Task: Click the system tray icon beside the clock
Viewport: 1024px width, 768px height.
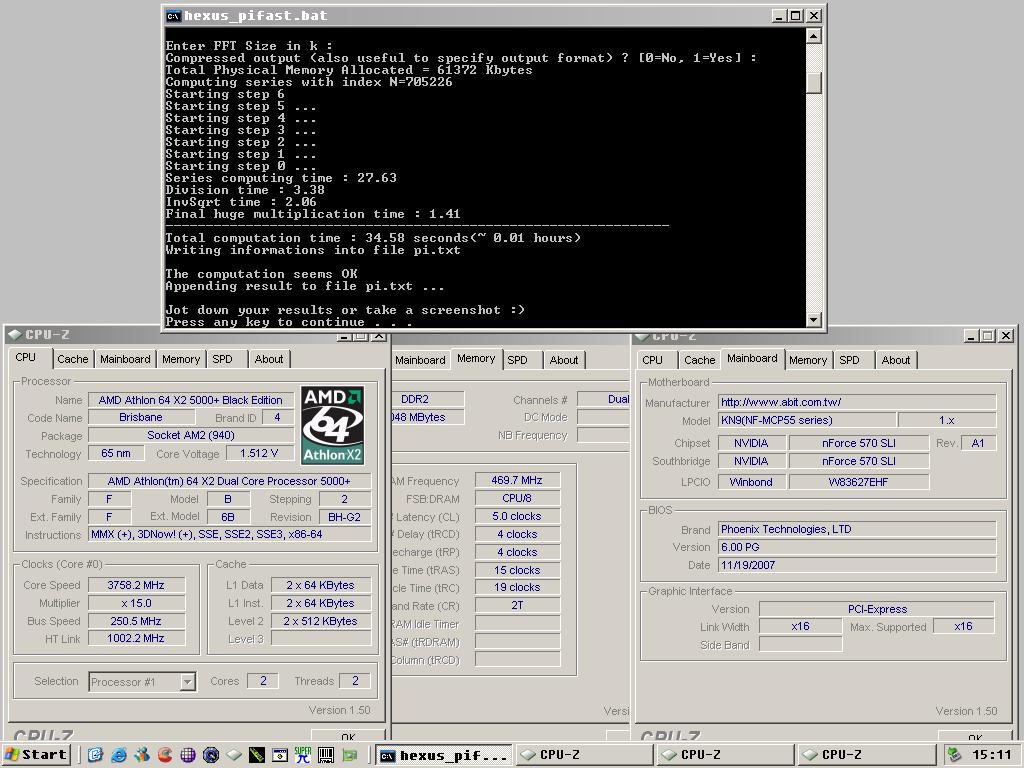Action: coord(954,755)
